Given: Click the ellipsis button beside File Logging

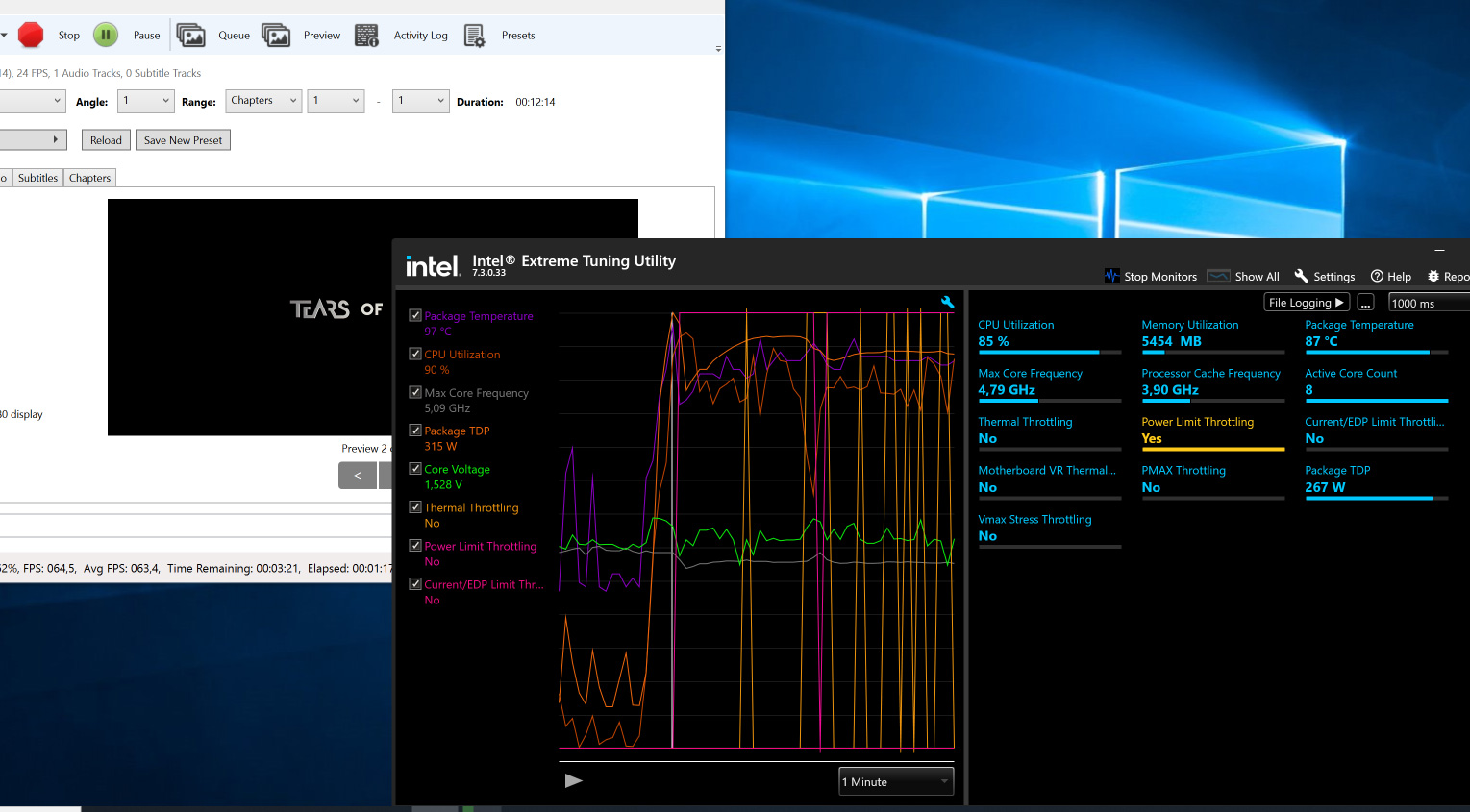Looking at the screenshot, I should click(1365, 303).
